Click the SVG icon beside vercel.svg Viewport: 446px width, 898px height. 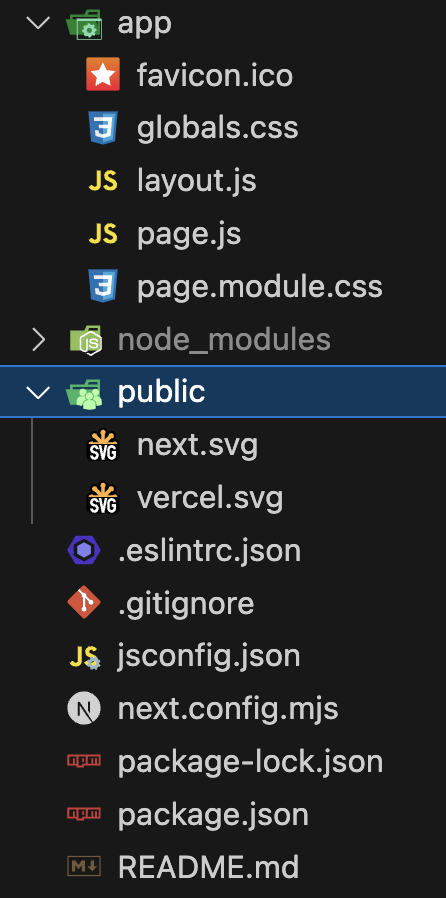[103, 498]
